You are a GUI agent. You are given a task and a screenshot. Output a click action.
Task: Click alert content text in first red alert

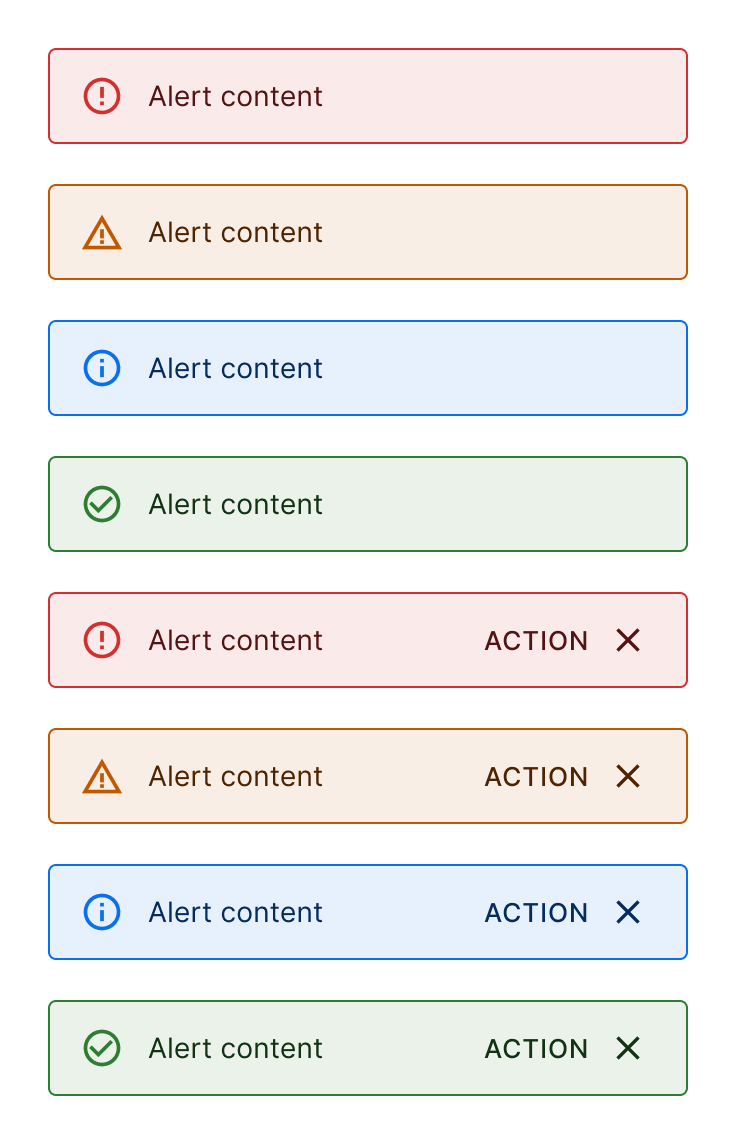tap(236, 96)
